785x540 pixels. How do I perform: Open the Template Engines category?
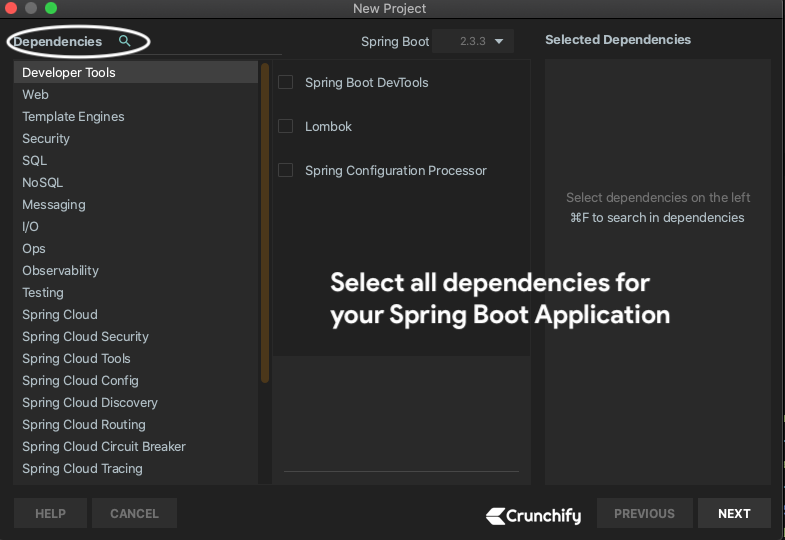point(73,116)
